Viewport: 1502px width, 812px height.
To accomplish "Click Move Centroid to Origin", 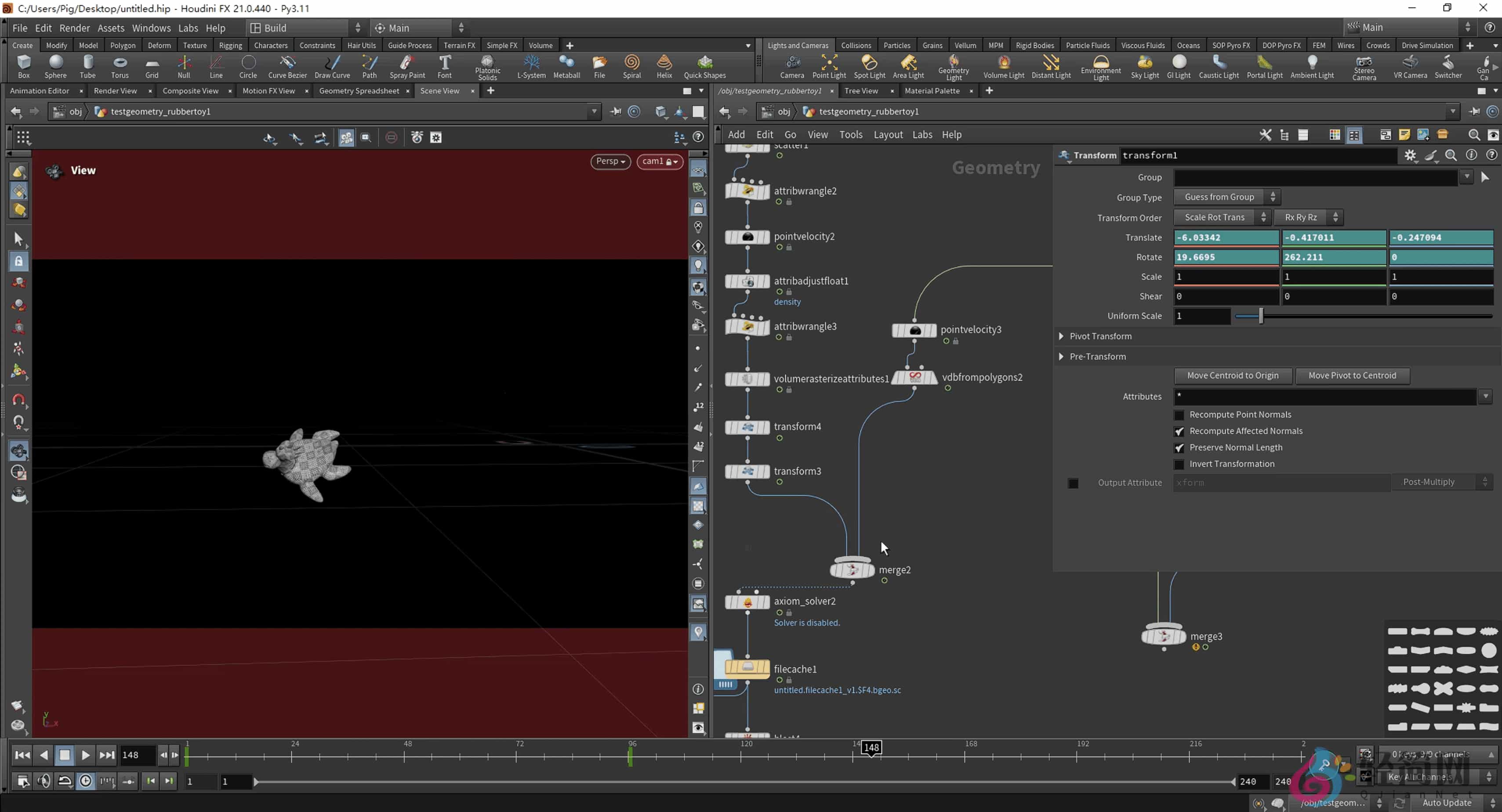I will click(x=1233, y=375).
